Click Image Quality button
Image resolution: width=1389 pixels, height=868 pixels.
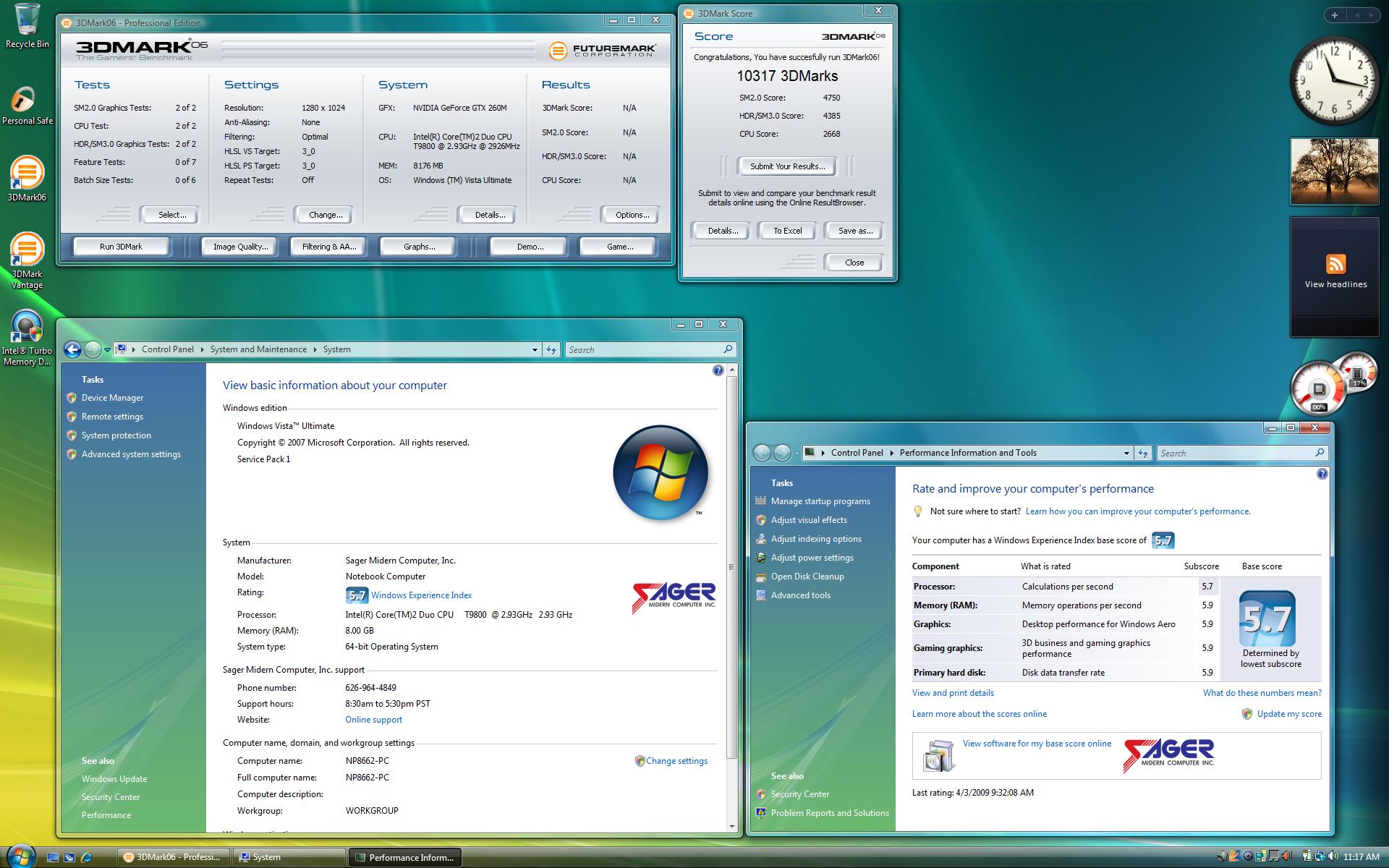[240, 247]
